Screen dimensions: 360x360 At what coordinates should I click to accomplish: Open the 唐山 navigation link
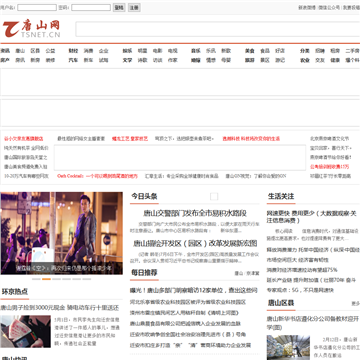pyautogui.click(x=20, y=51)
